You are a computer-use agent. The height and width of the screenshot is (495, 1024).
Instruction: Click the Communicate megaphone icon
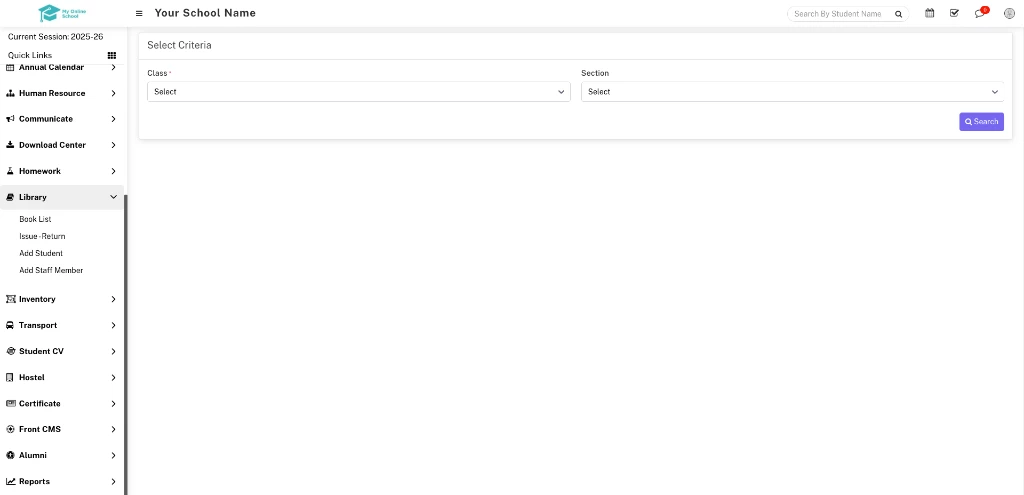pyautogui.click(x=10, y=119)
